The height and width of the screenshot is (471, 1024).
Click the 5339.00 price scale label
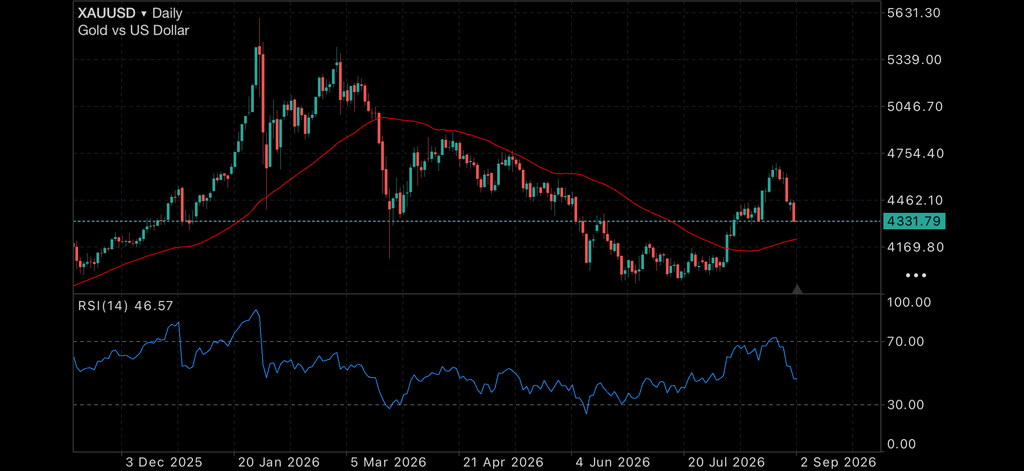tap(915, 59)
